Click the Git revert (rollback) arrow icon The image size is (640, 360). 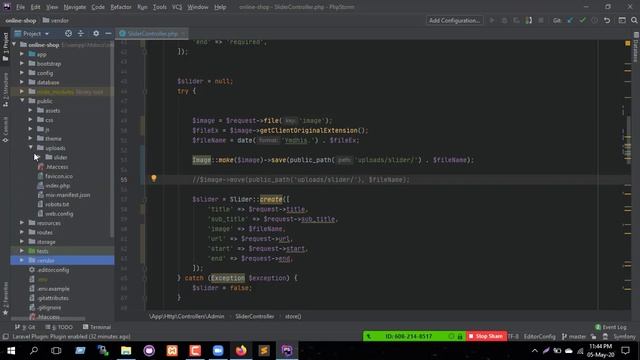(x=607, y=20)
